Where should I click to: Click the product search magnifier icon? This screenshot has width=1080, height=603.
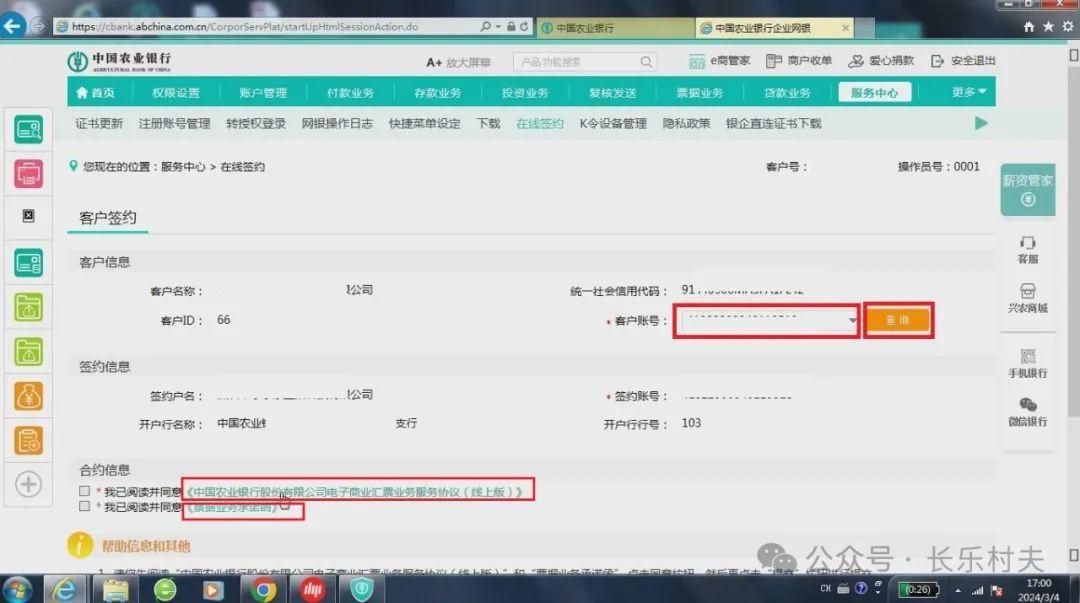pyautogui.click(x=646, y=62)
